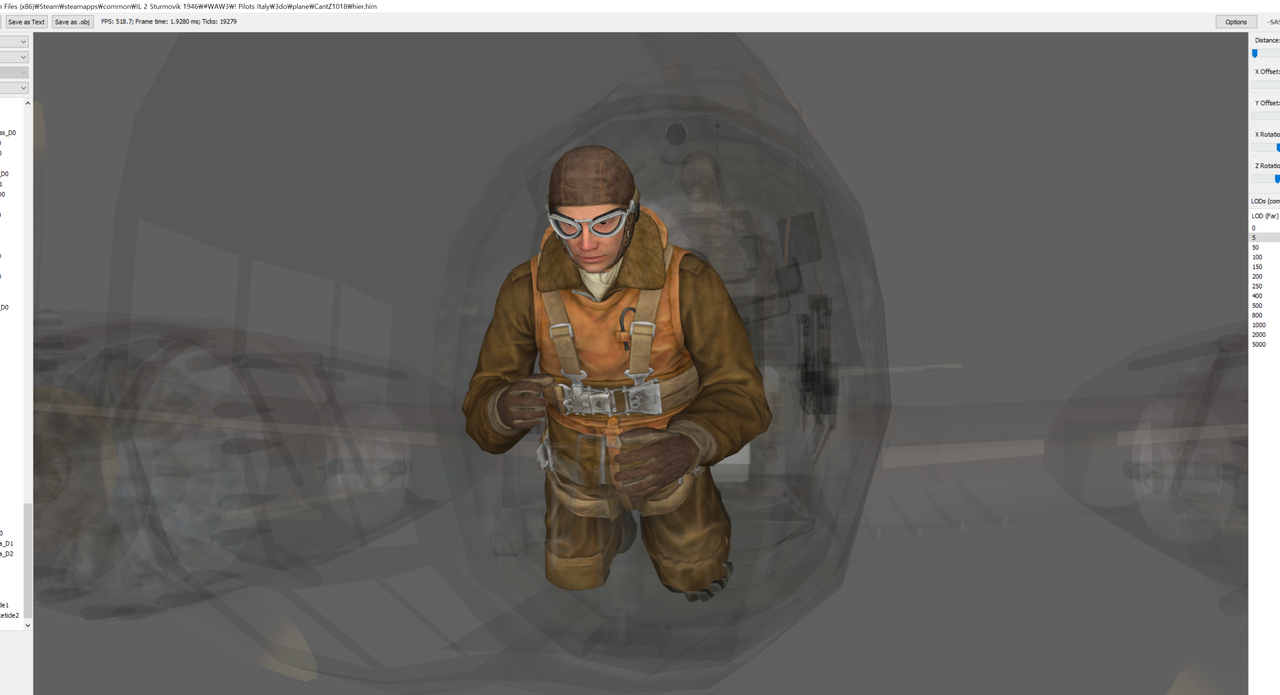Click the Distance slider thumb
This screenshot has height=695, width=1280.
[1255, 53]
